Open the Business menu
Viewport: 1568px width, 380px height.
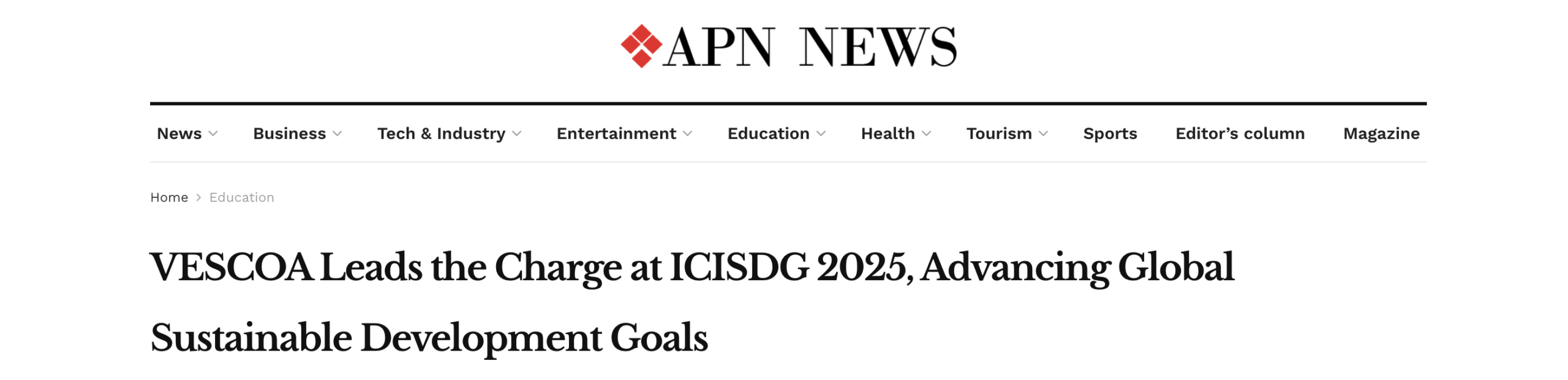coord(290,134)
